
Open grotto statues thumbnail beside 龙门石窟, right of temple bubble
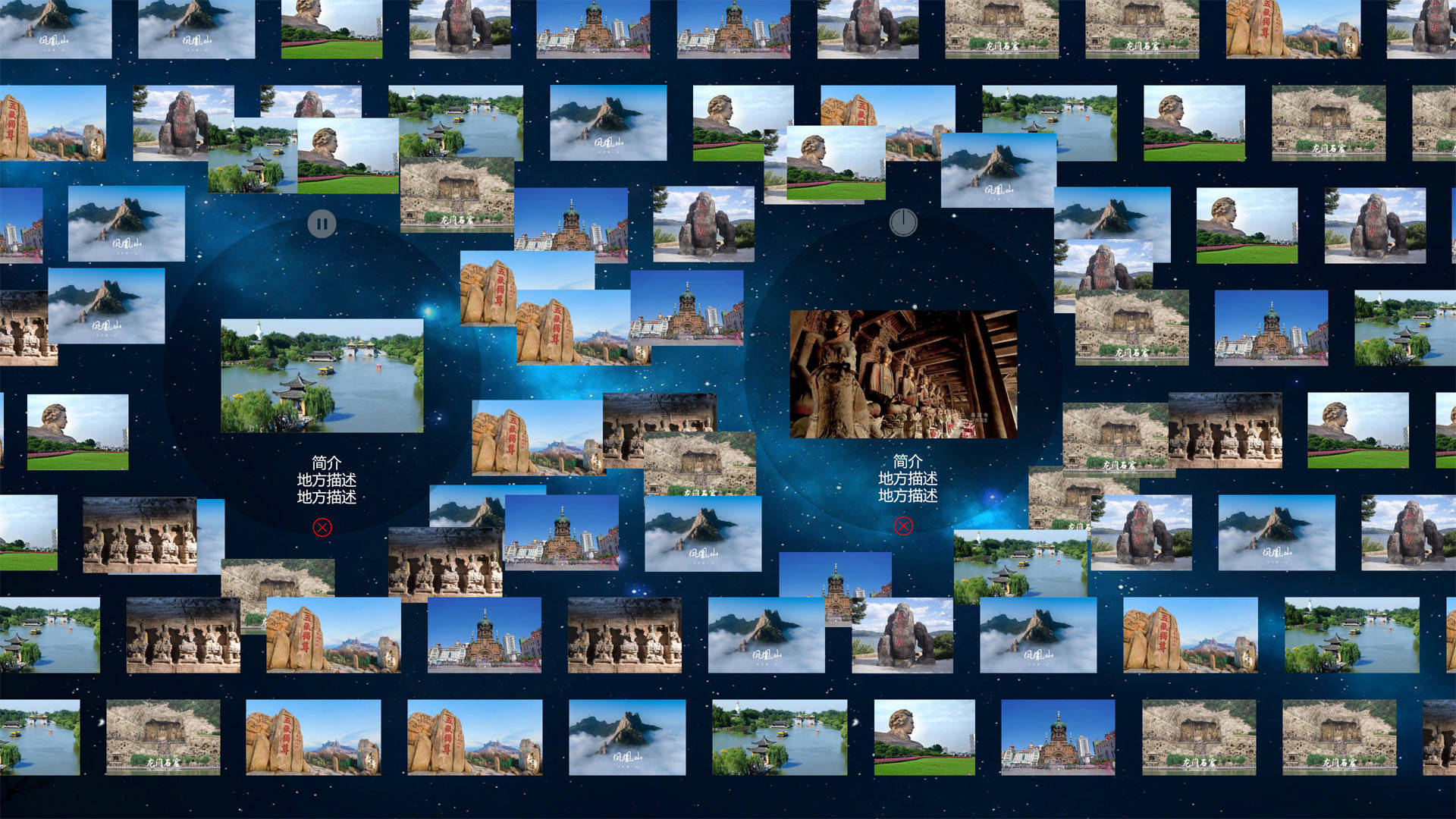[1225, 430]
